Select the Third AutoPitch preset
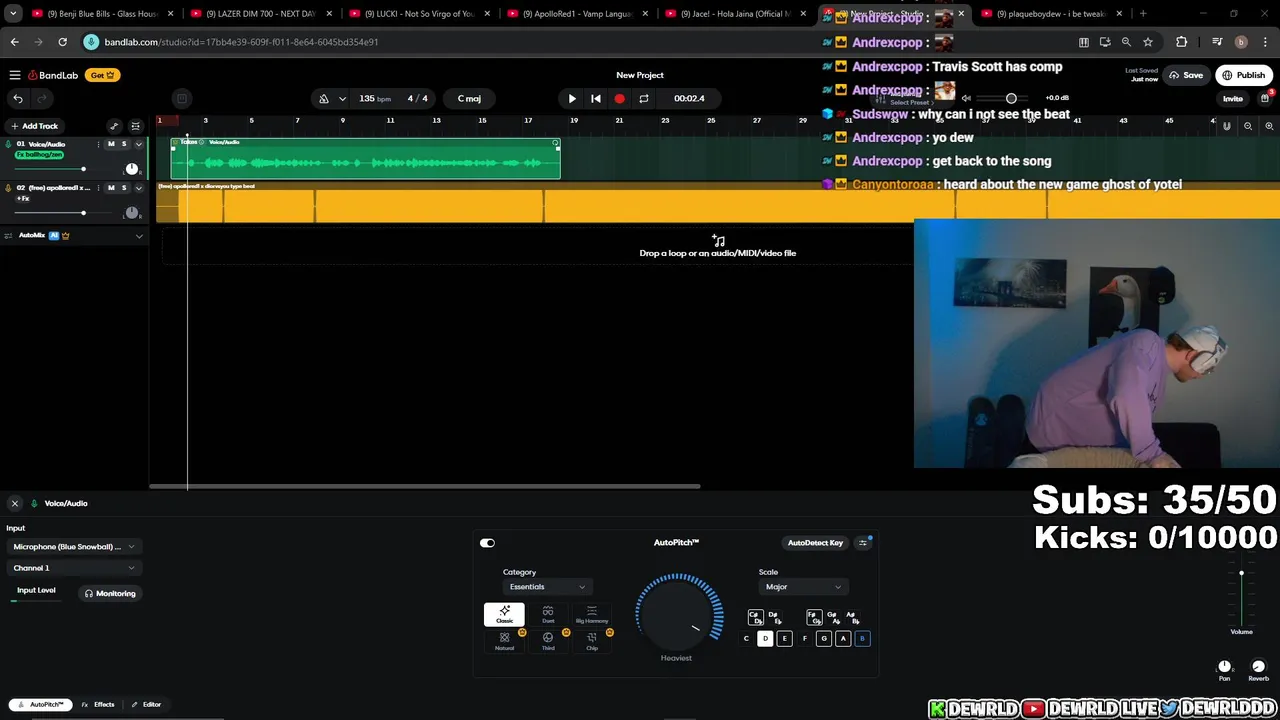The width and height of the screenshot is (1280, 720). tap(548, 641)
